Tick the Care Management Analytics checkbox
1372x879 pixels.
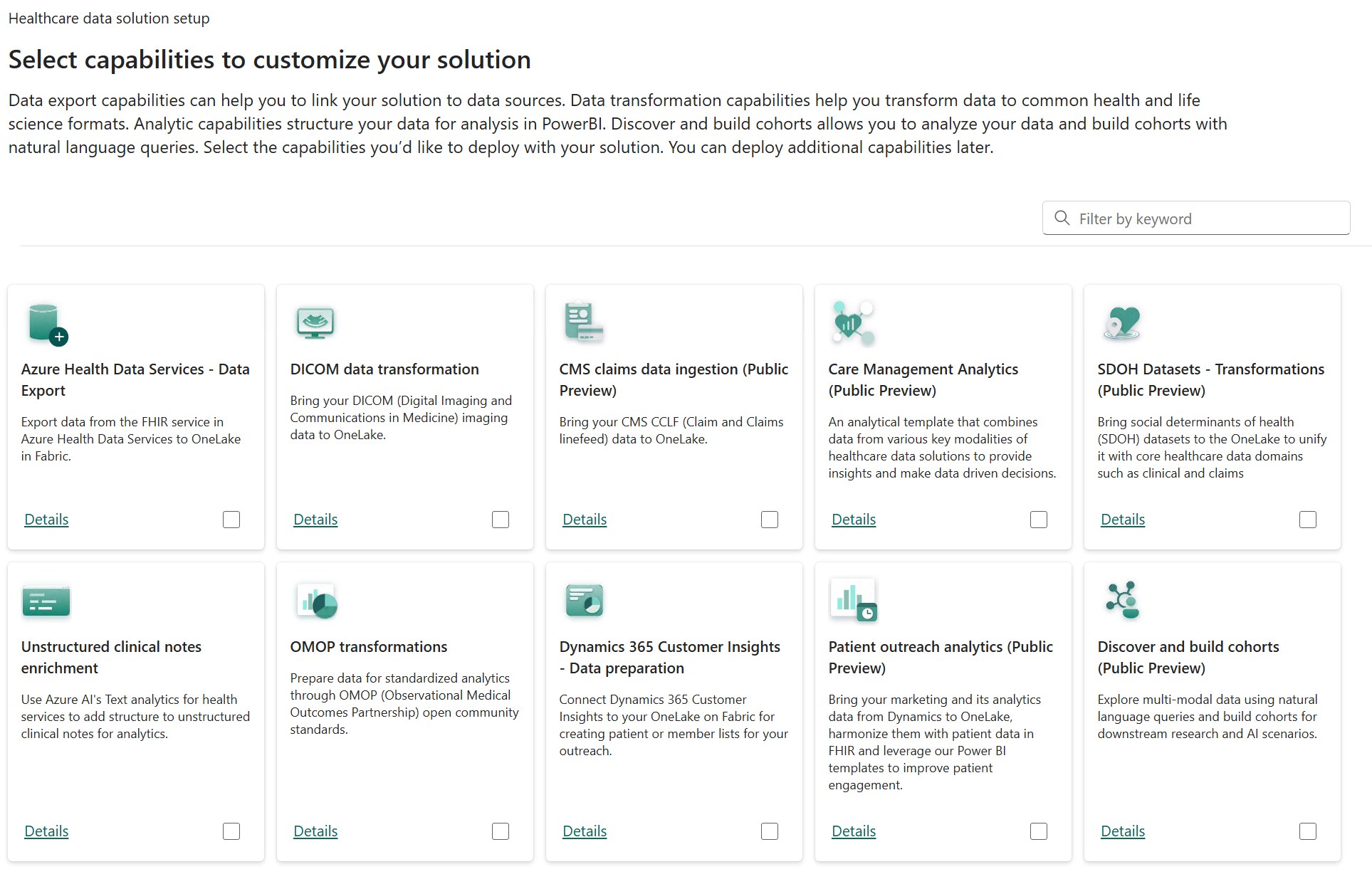pos(1039,520)
